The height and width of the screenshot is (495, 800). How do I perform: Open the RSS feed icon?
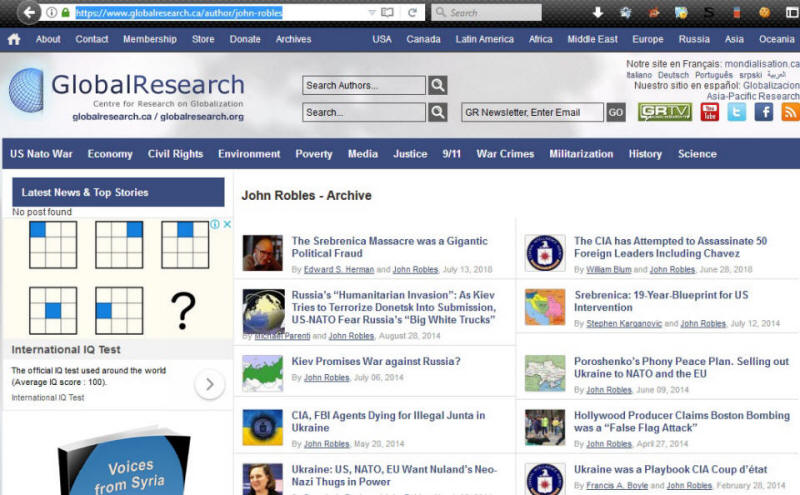[x=789, y=112]
